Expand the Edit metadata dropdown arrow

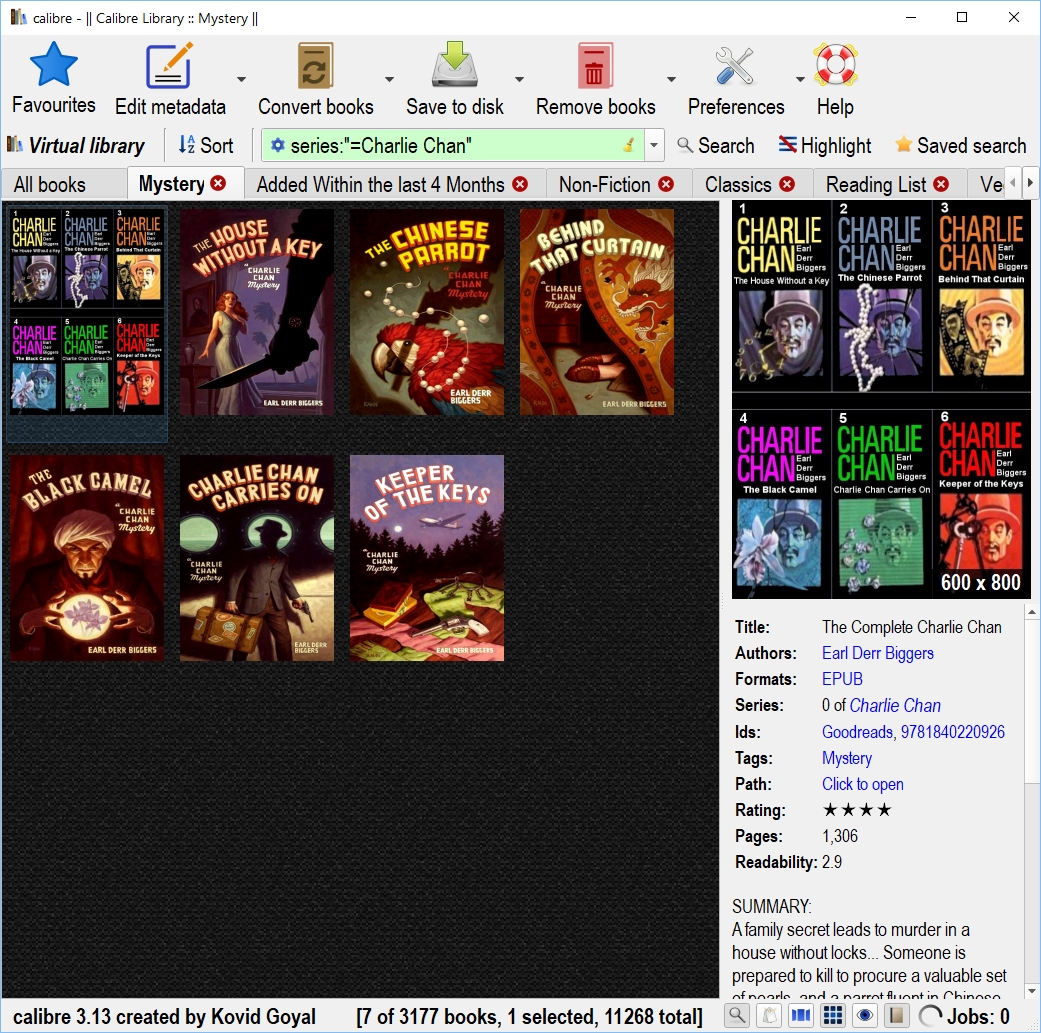(242, 79)
